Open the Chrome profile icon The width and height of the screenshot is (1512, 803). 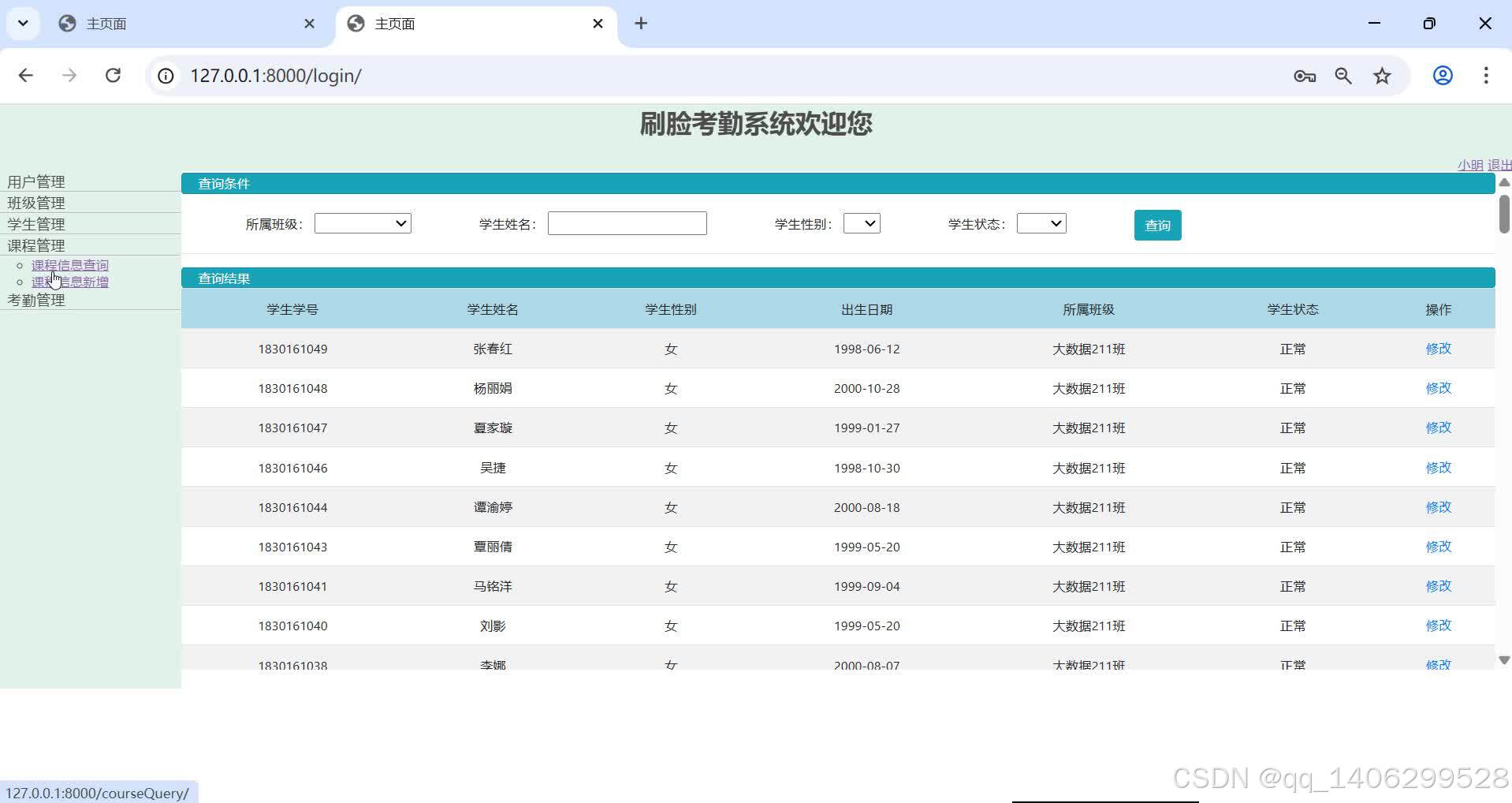(x=1443, y=76)
